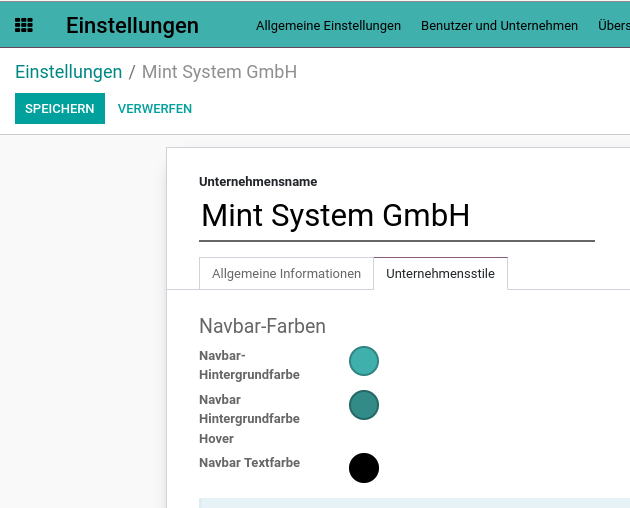Viewport: 630px width, 508px height.
Task: Click the Unternehmensname label above the field
Action: 258,182
